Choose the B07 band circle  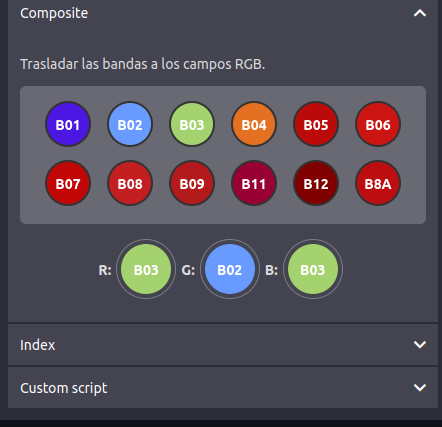[x=68, y=183]
